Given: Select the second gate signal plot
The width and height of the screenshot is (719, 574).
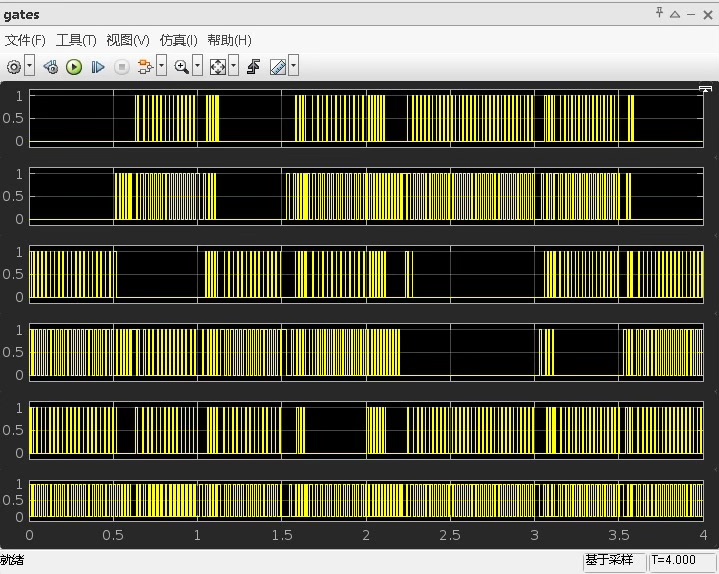Looking at the screenshot, I should click(x=366, y=196).
